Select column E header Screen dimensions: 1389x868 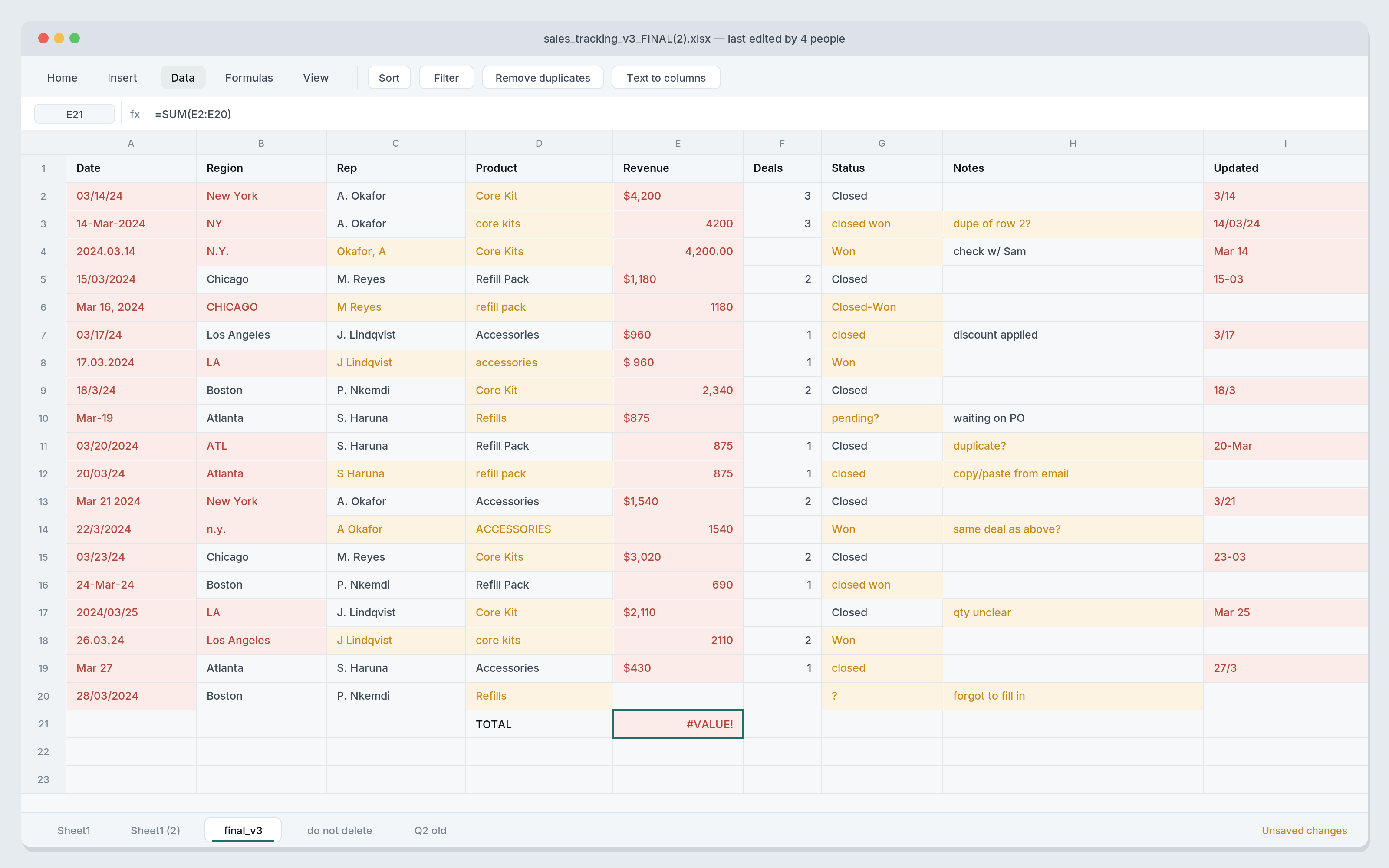coord(678,143)
